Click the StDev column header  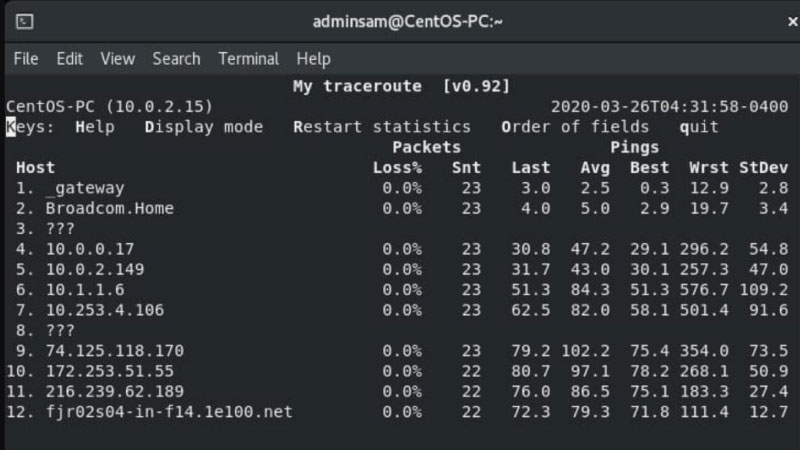point(763,168)
